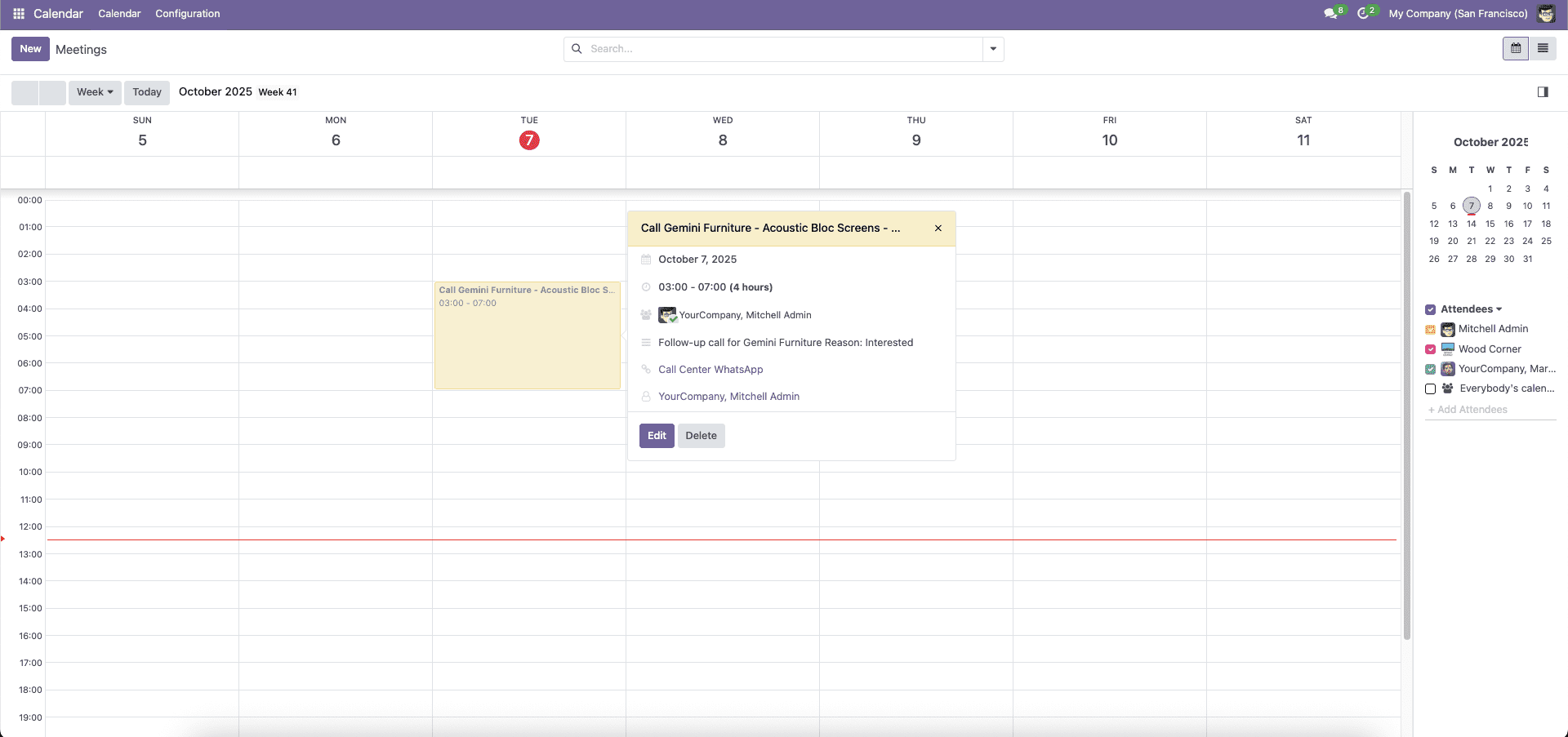Select the Call Gemini Furniture event block
This screenshot has width=1568, height=737.
pos(528,335)
